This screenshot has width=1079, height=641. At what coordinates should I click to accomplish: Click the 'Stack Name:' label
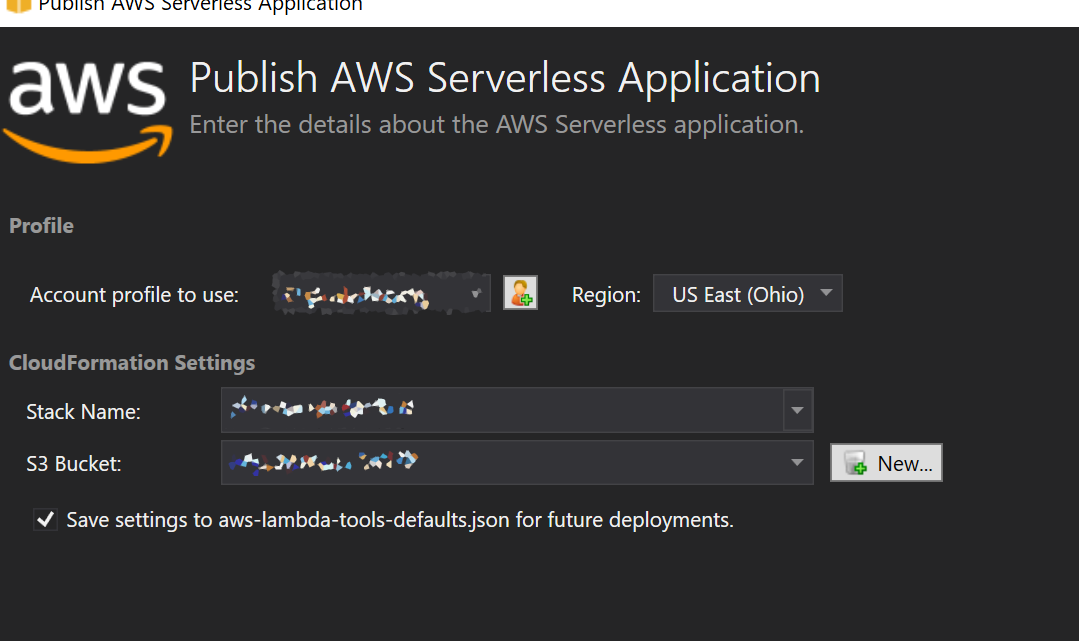84,411
